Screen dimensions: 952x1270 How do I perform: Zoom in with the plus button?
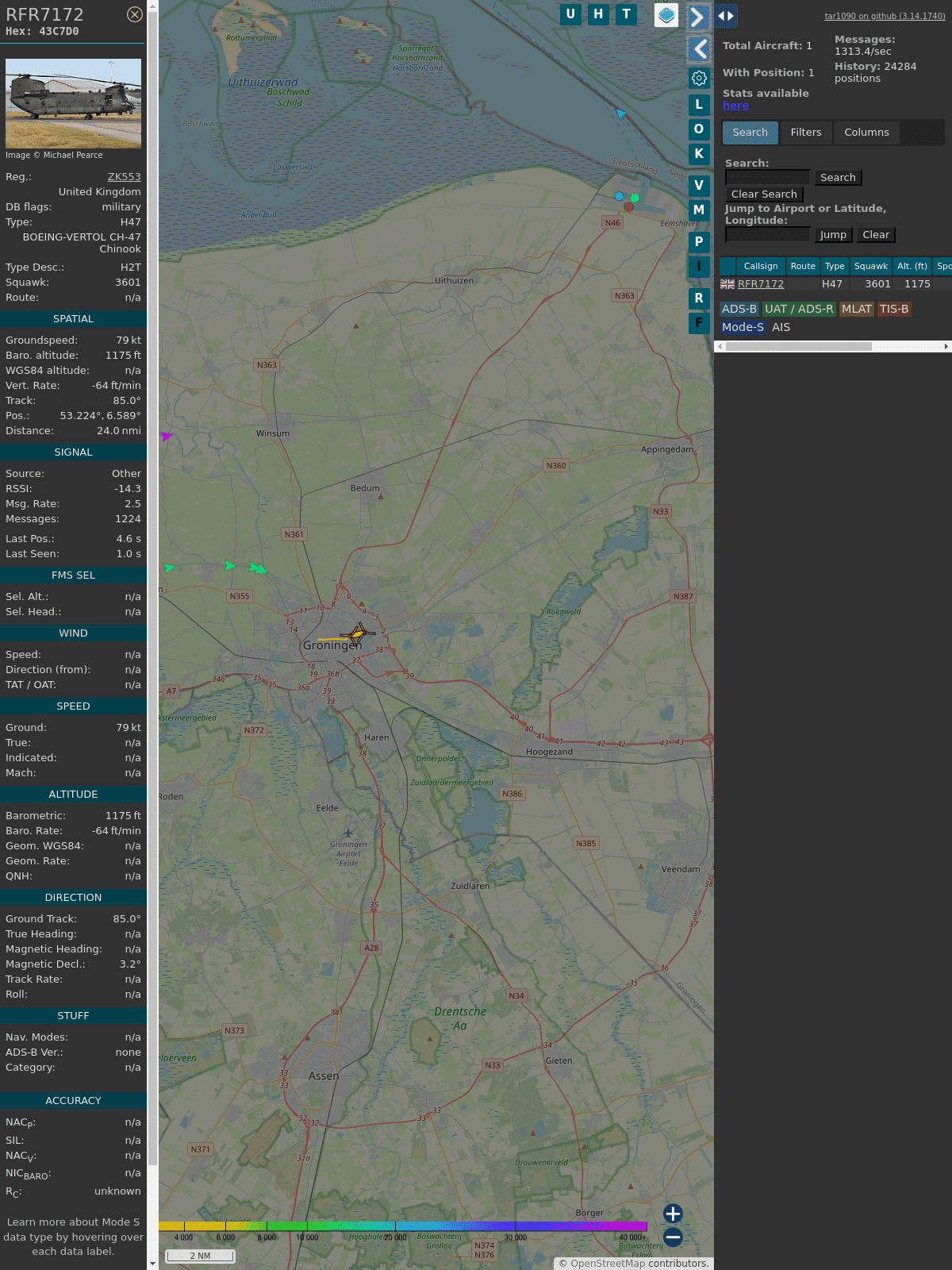(673, 1214)
